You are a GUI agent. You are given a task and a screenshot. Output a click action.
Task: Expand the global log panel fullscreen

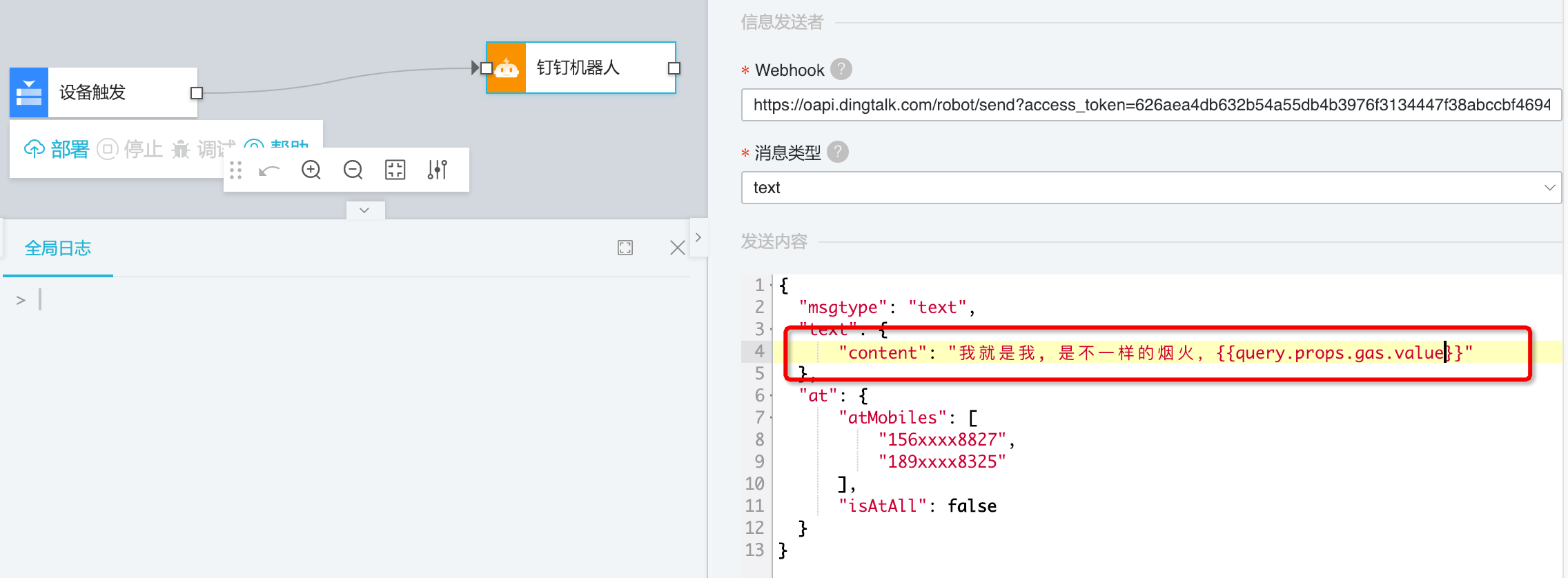coord(625,248)
